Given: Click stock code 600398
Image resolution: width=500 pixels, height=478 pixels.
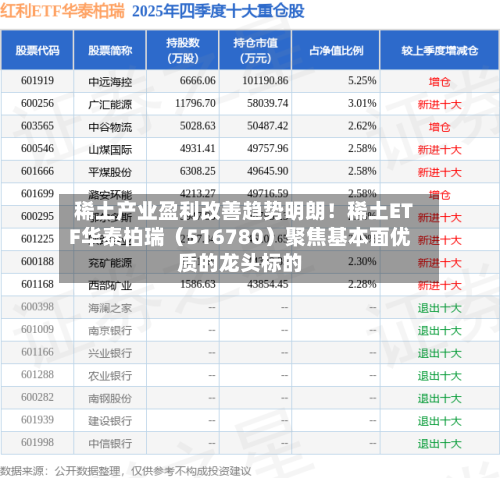Looking at the screenshot, I should [37, 307].
